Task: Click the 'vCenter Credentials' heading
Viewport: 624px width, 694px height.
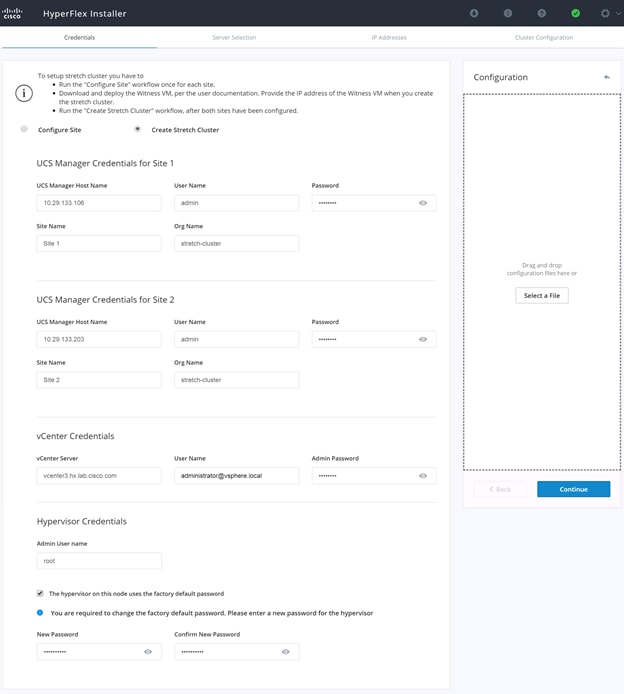Action: tap(75, 436)
